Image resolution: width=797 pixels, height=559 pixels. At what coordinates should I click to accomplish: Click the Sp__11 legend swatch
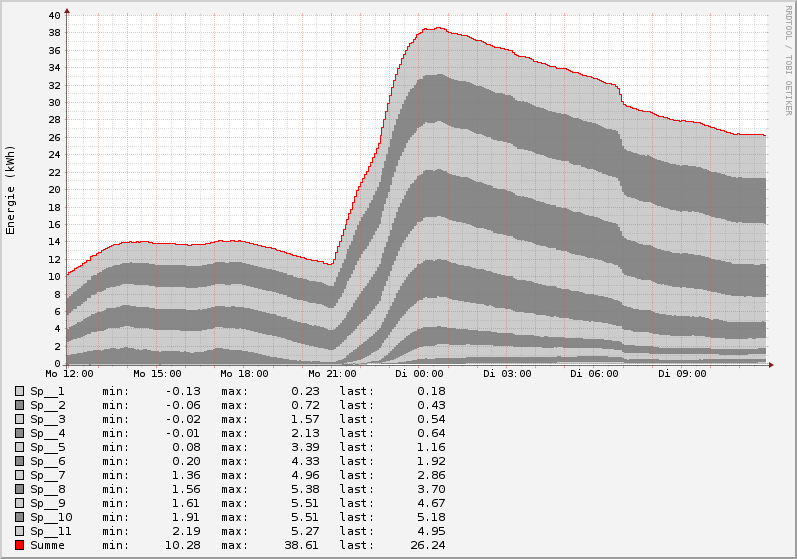19,531
